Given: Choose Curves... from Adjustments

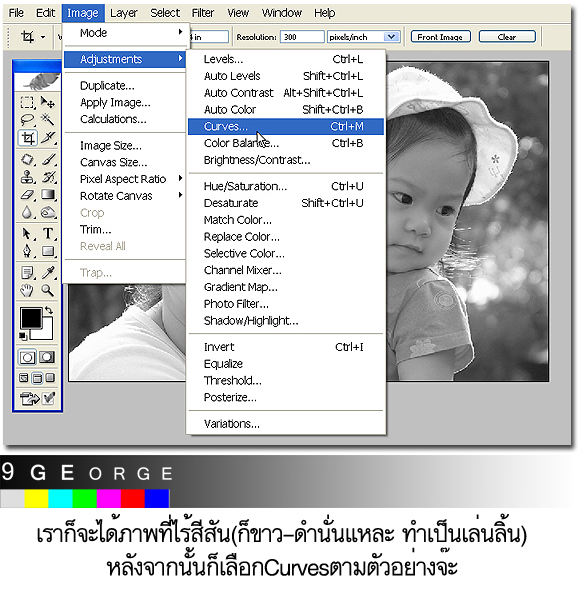Looking at the screenshot, I should click(x=286, y=126).
